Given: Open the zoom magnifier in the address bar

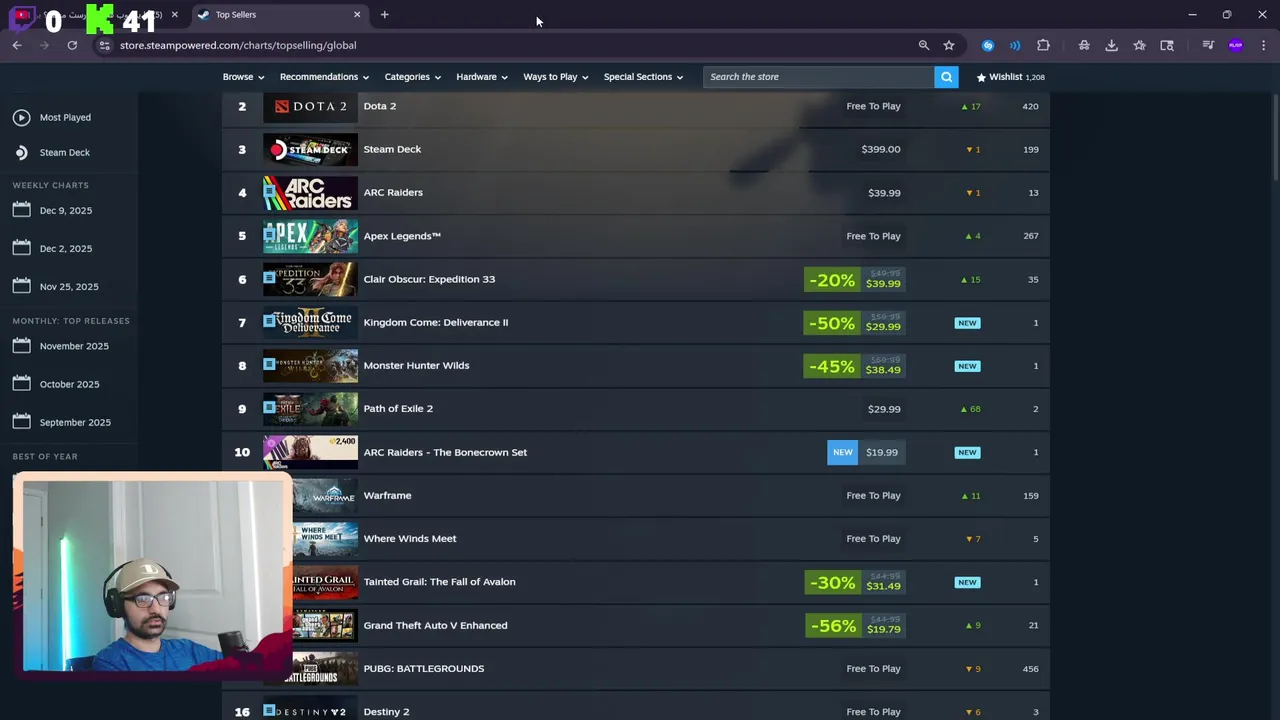Looking at the screenshot, I should pyautogui.click(x=924, y=45).
